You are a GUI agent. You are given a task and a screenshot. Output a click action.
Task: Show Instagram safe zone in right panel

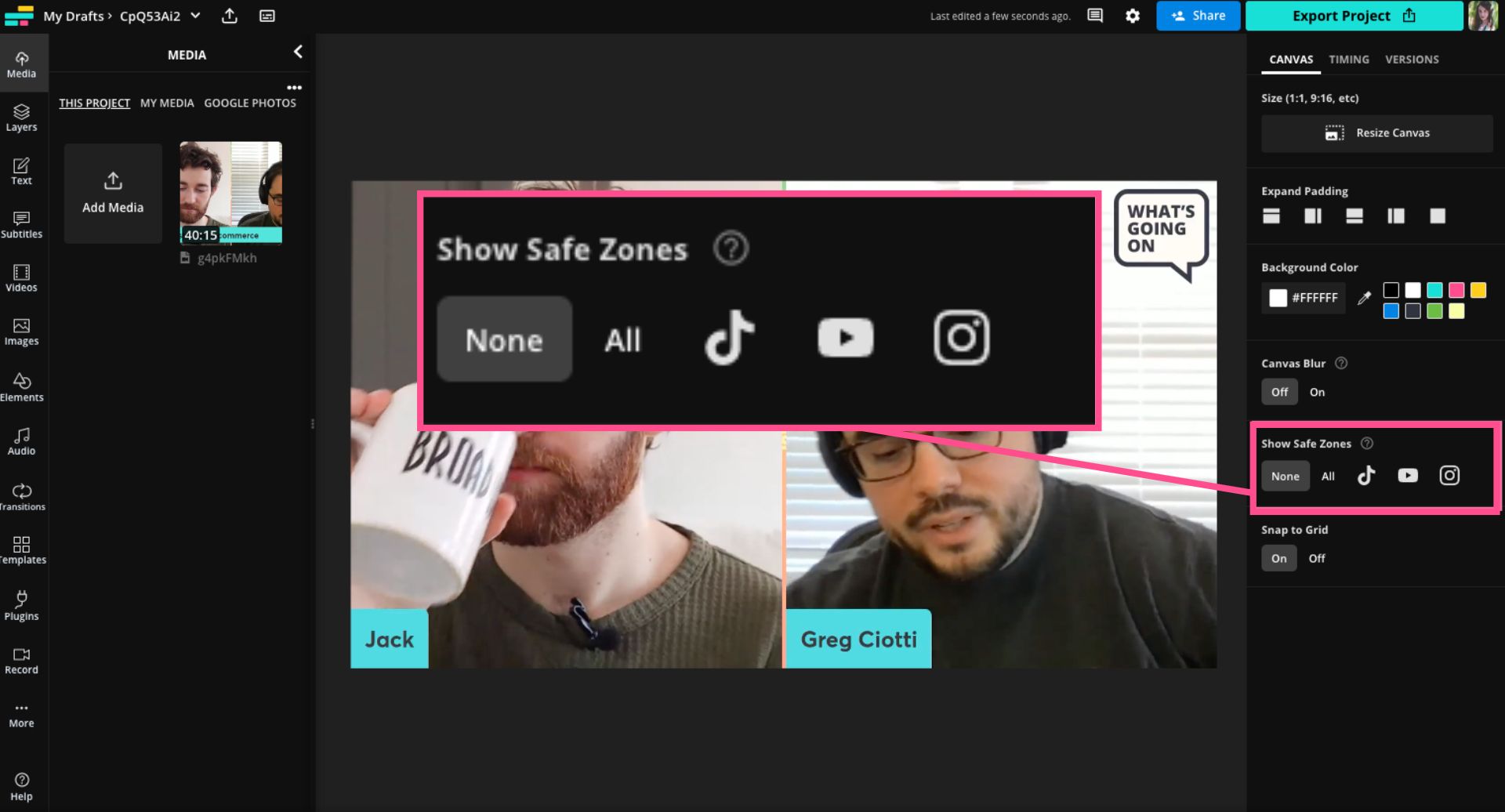click(x=1449, y=476)
